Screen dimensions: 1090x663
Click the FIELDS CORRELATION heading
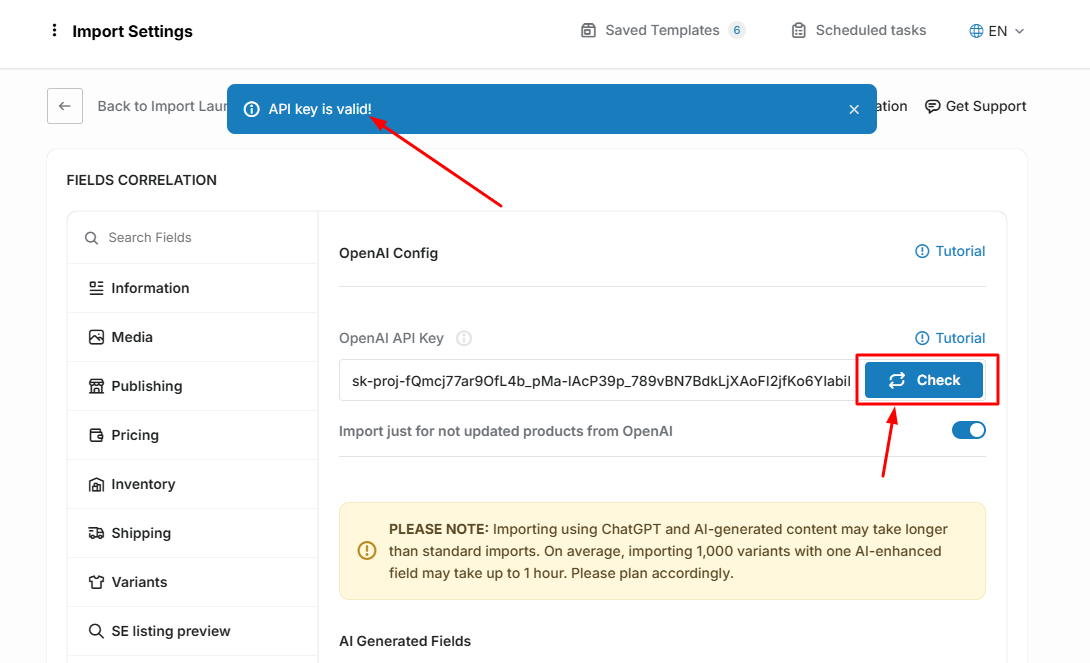(142, 180)
